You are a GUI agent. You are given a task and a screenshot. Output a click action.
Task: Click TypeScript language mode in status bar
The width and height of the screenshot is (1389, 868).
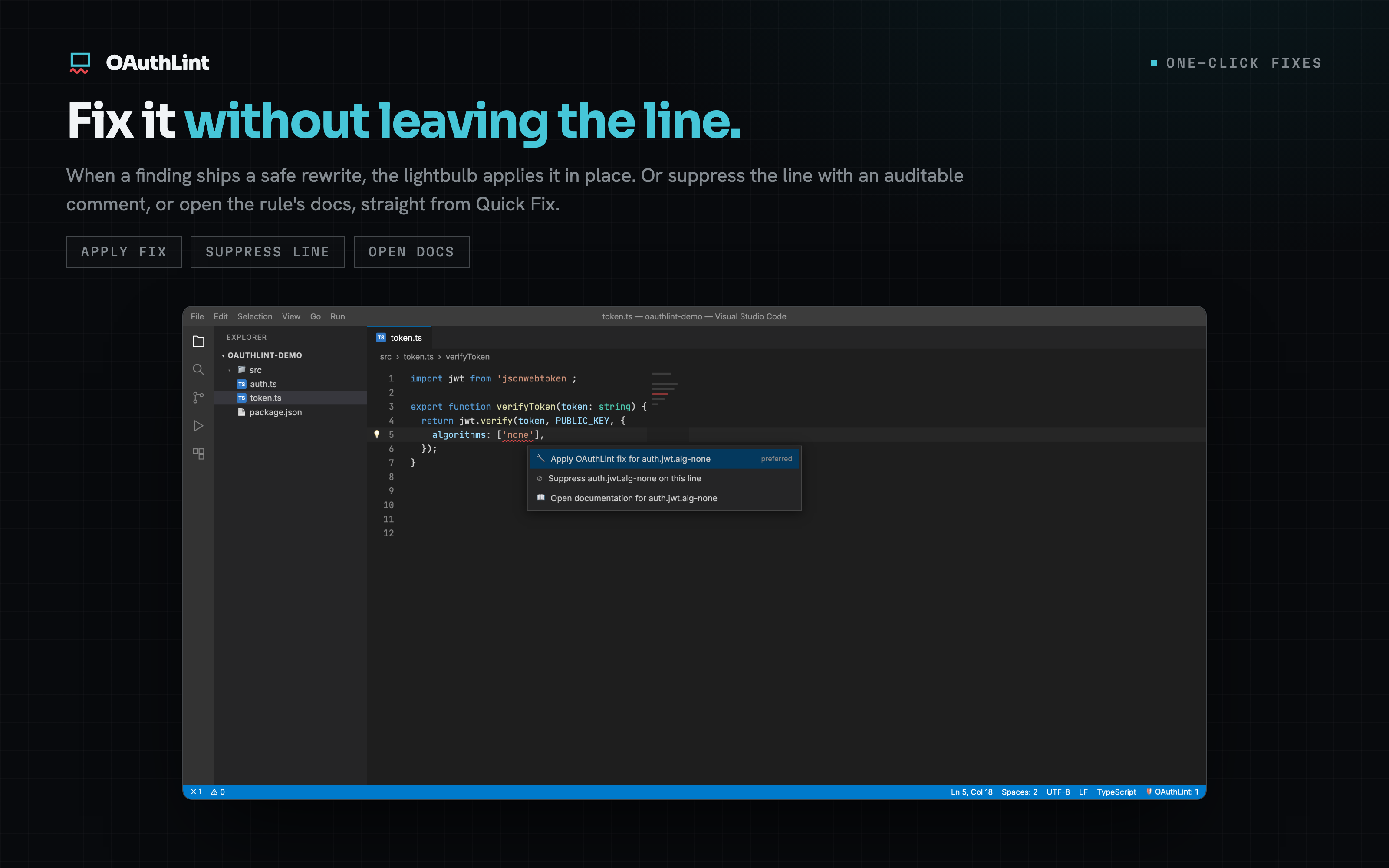pos(1116,792)
